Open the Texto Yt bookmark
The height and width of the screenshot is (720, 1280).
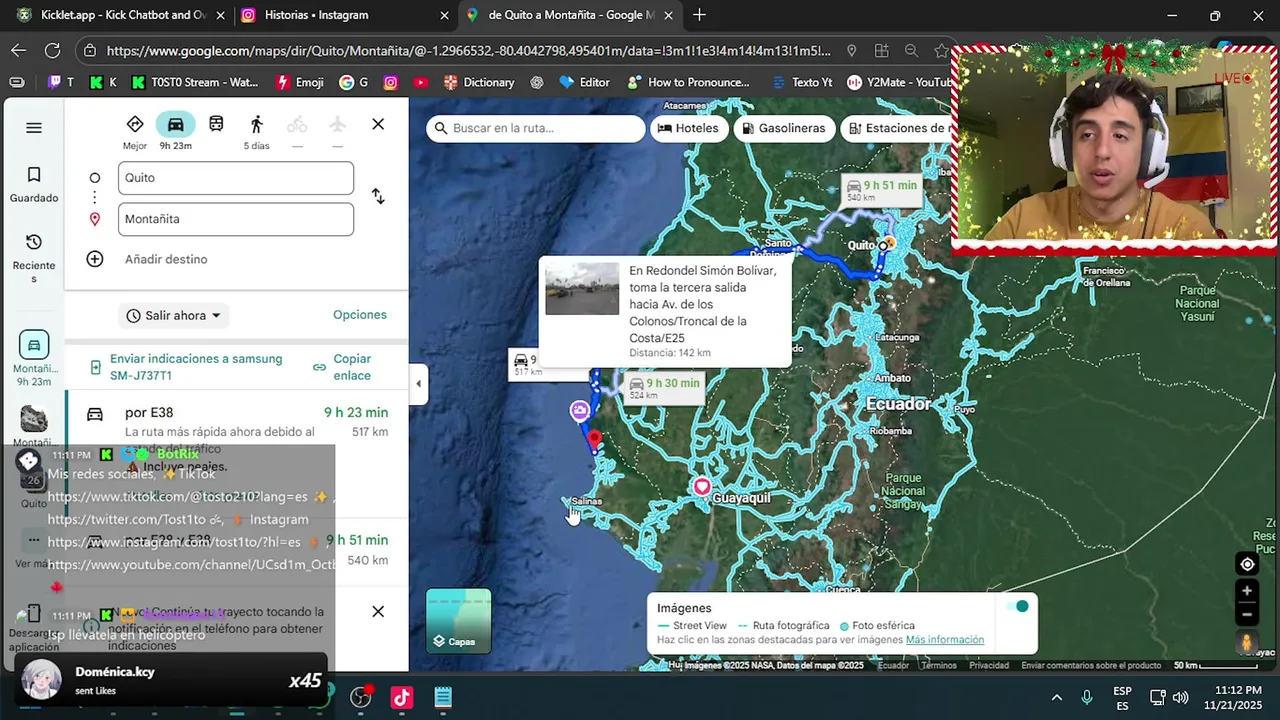801,82
